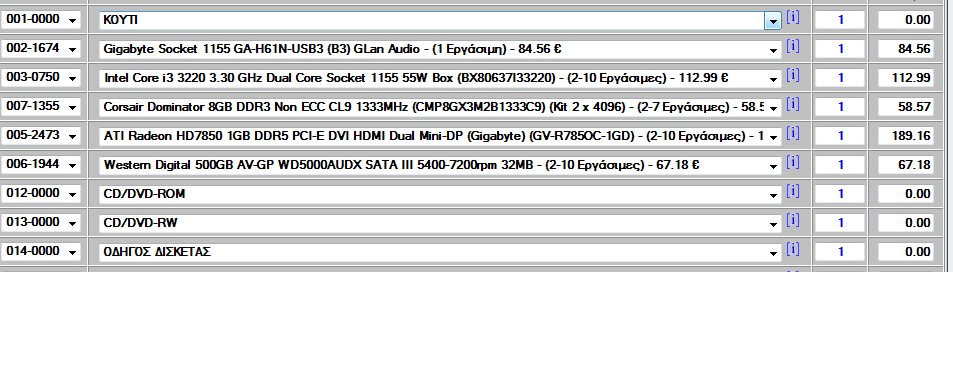Select the 58.57 price field
Viewport: 953px width, 368px height.
(x=906, y=108)
